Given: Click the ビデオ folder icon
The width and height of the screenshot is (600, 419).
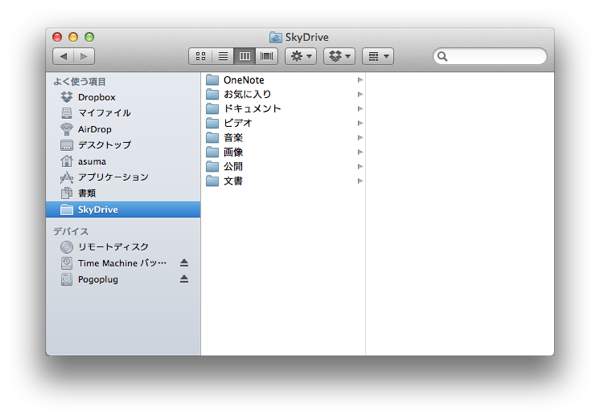Looking at the screenshot, I should (x=212, y=123).
